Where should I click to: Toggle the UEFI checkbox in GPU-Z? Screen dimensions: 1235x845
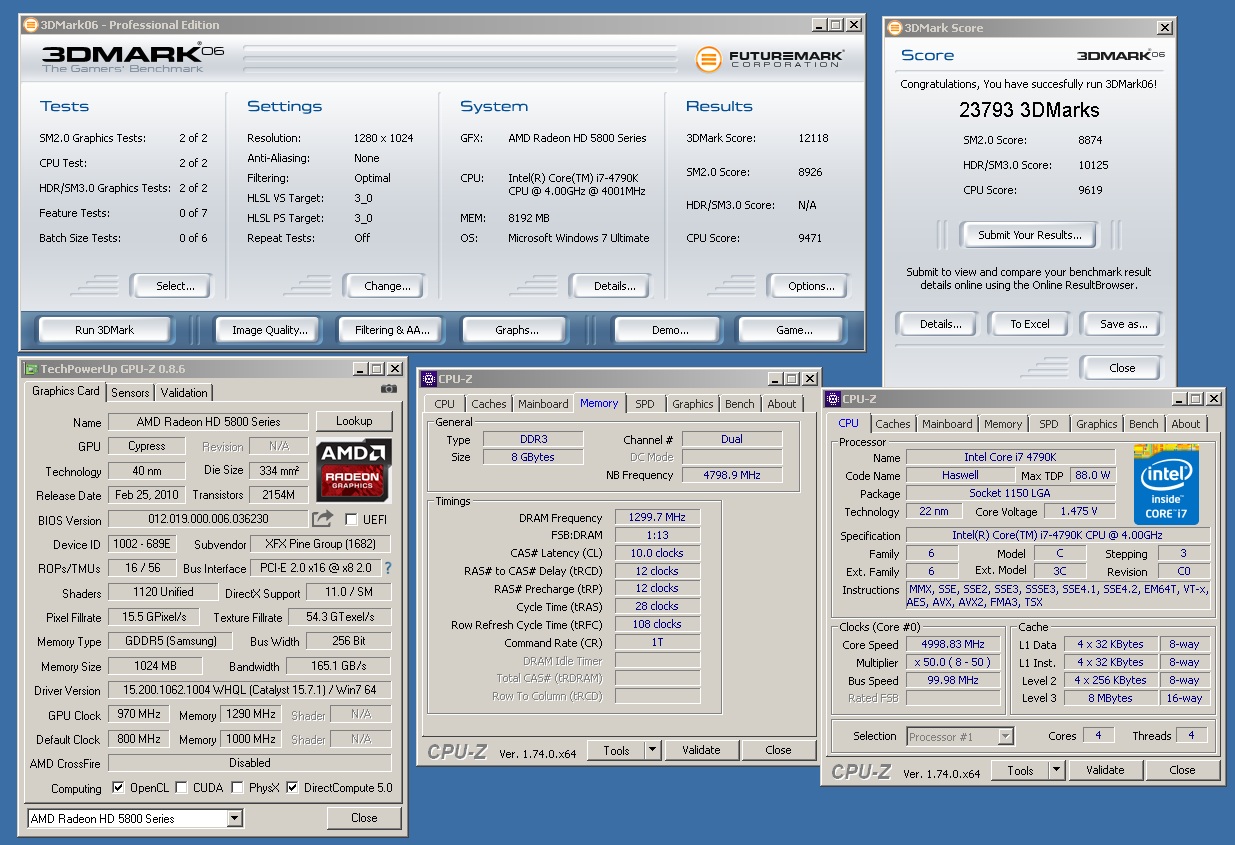point(351,520)
